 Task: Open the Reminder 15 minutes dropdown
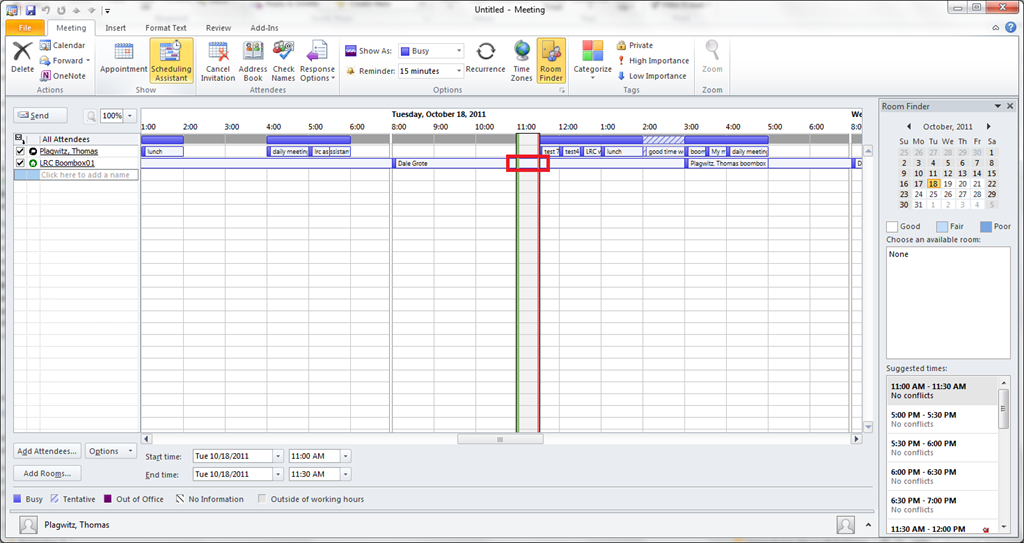click(x=459, y=71)
